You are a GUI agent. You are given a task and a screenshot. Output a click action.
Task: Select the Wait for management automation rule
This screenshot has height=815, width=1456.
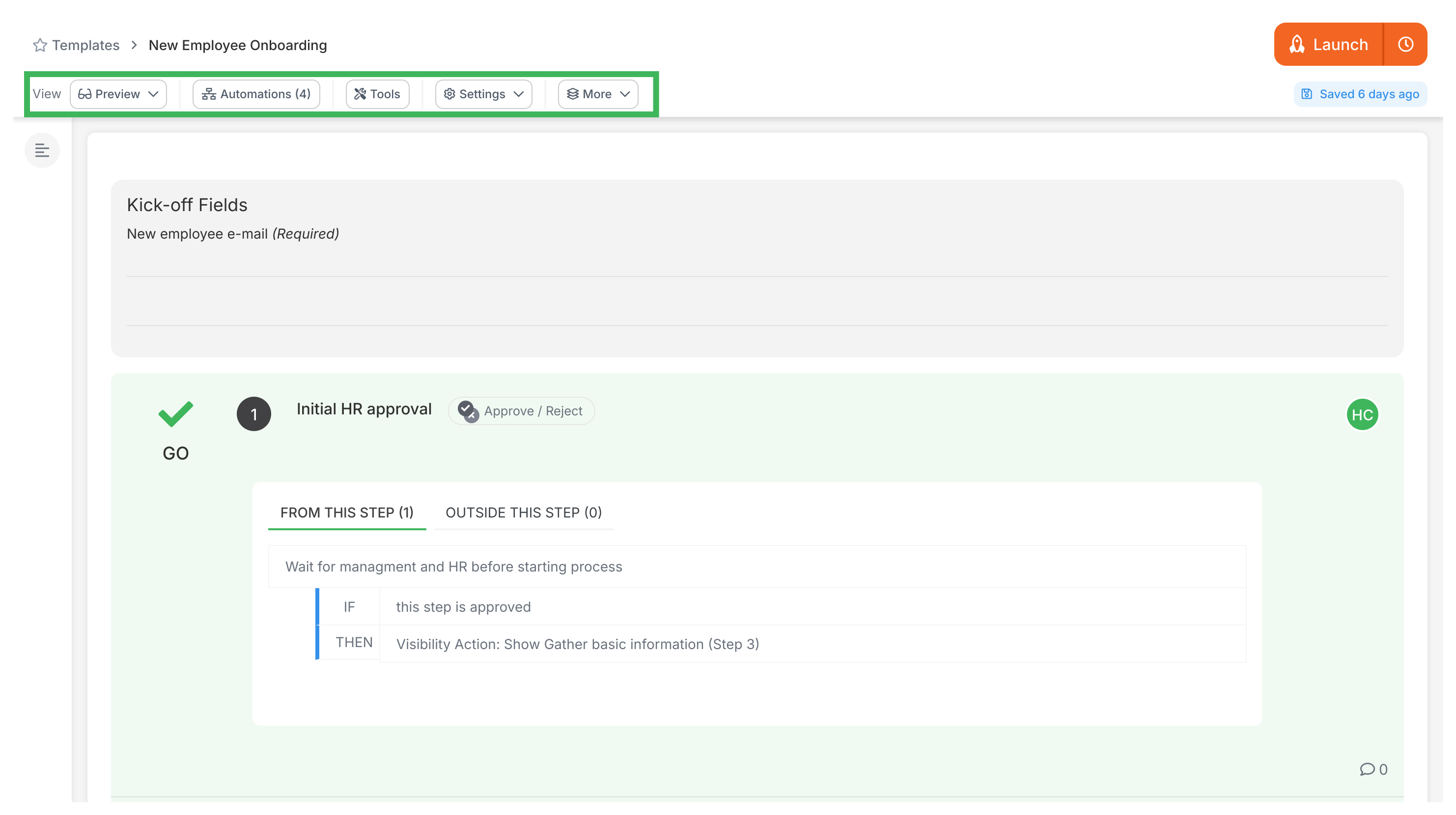click(453, 566)
